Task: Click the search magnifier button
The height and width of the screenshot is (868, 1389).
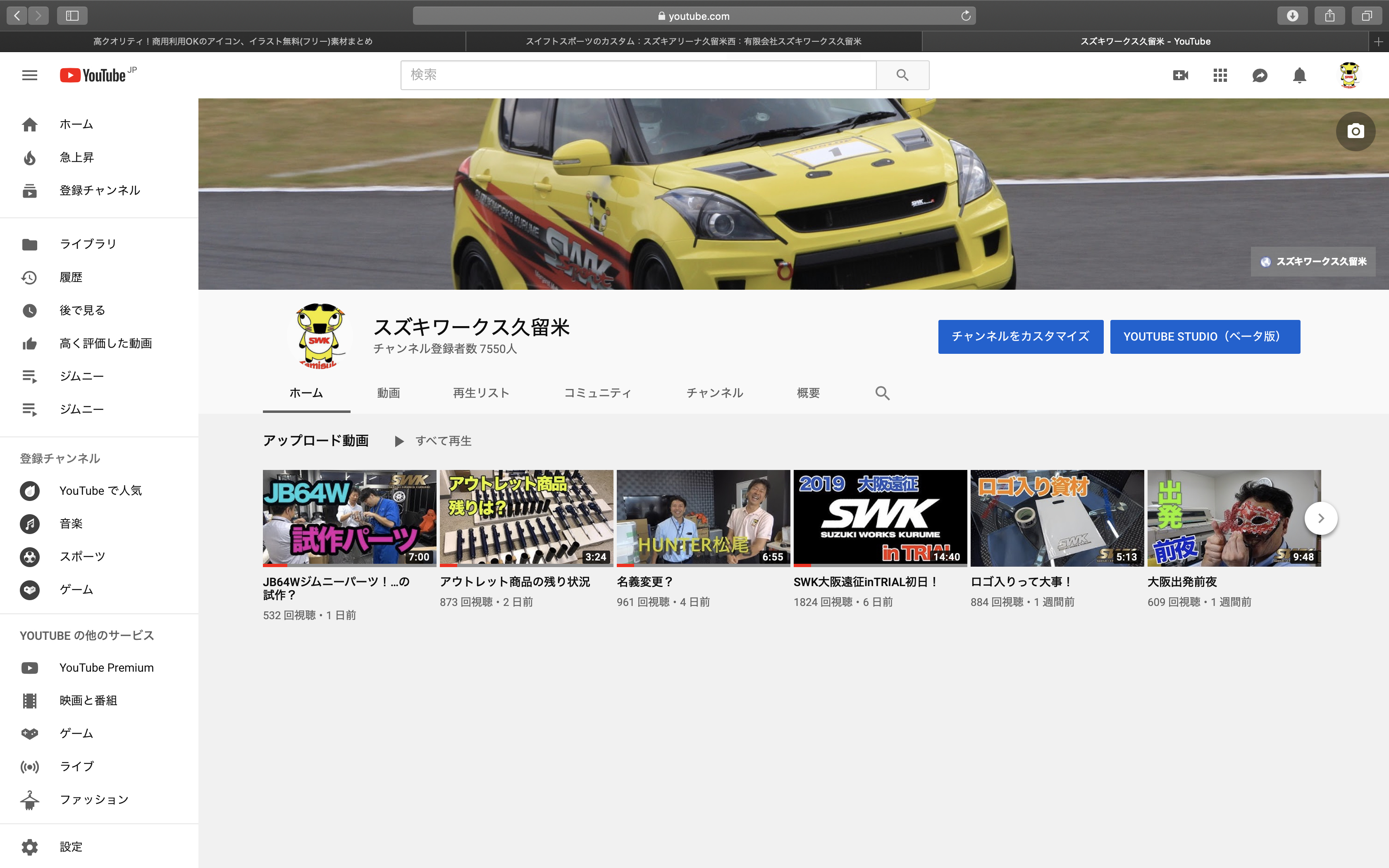Action: pyautogui.click(x=902, y=75)
